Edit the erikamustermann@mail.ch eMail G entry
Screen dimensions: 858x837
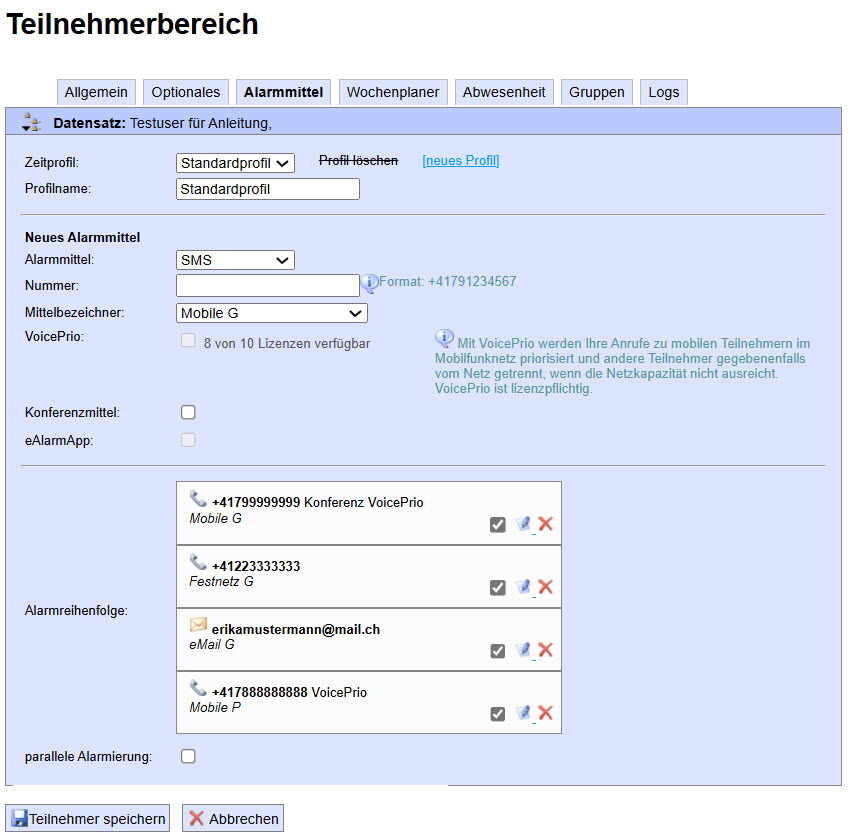click(524, 650)
